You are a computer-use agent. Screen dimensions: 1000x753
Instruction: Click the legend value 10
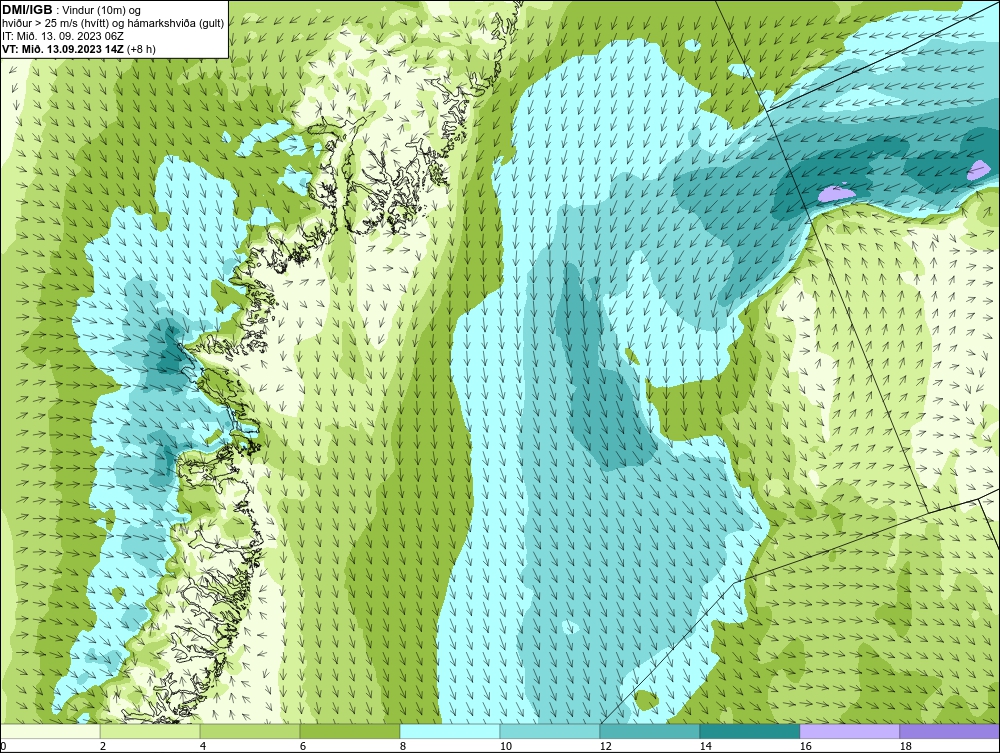click(x=505, y=746)
